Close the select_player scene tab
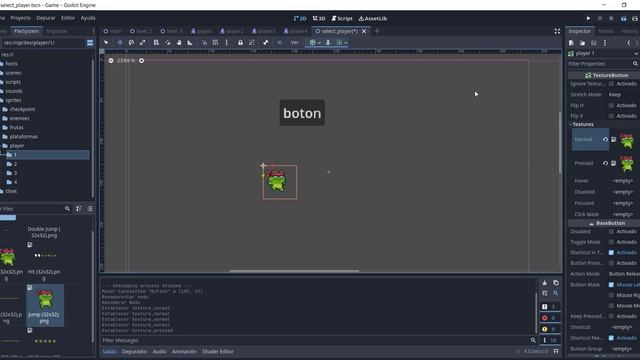 (364, 31)
